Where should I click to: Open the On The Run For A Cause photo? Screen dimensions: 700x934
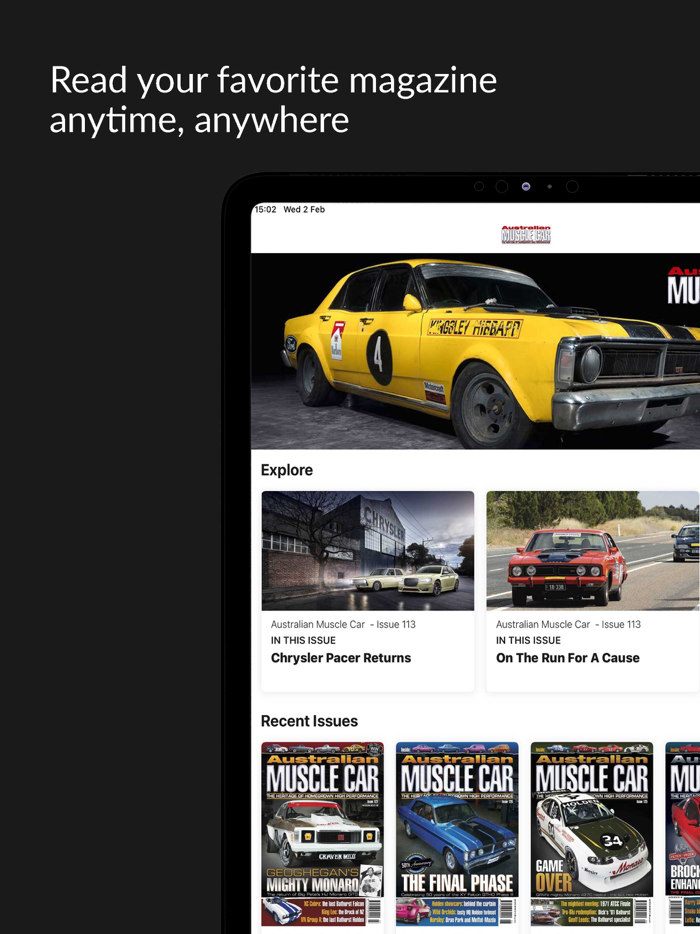(593, 550)
